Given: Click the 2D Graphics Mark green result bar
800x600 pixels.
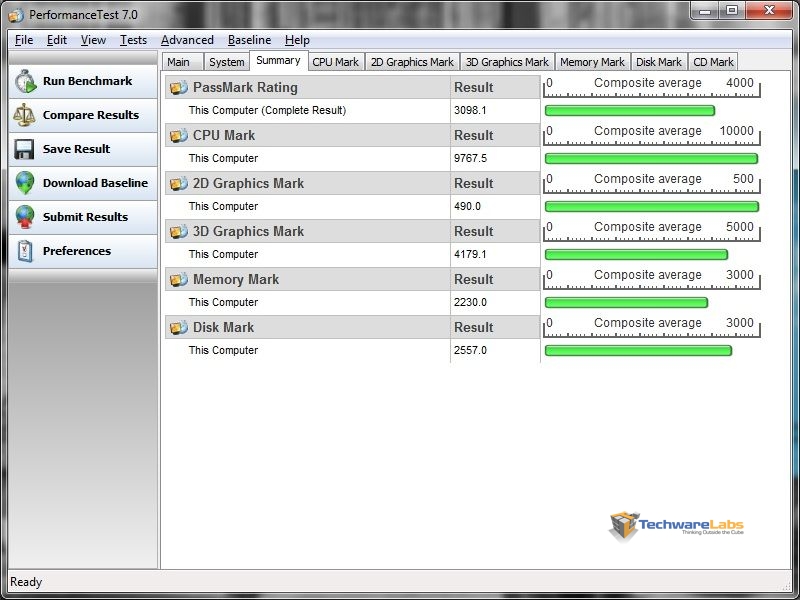Looking at the screenshot, I should (652, 207).
